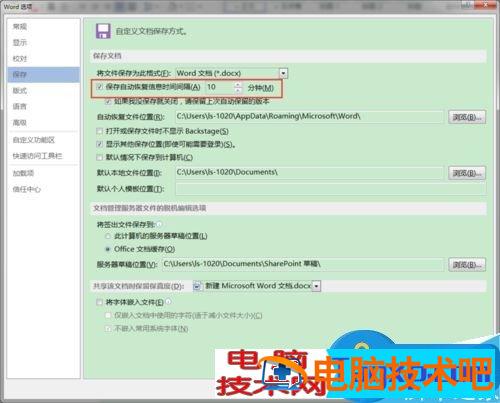Click the 服务器草稿位置 path field
Screen dimensions: 500x403
pyautogui.click(x=303, y=264)
